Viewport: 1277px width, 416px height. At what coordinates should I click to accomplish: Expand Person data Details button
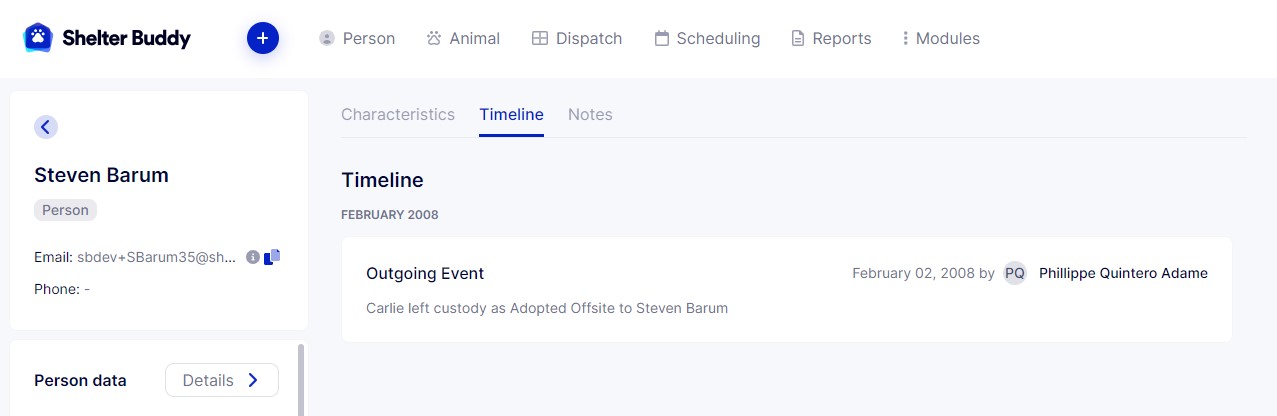tap(222, 380)
